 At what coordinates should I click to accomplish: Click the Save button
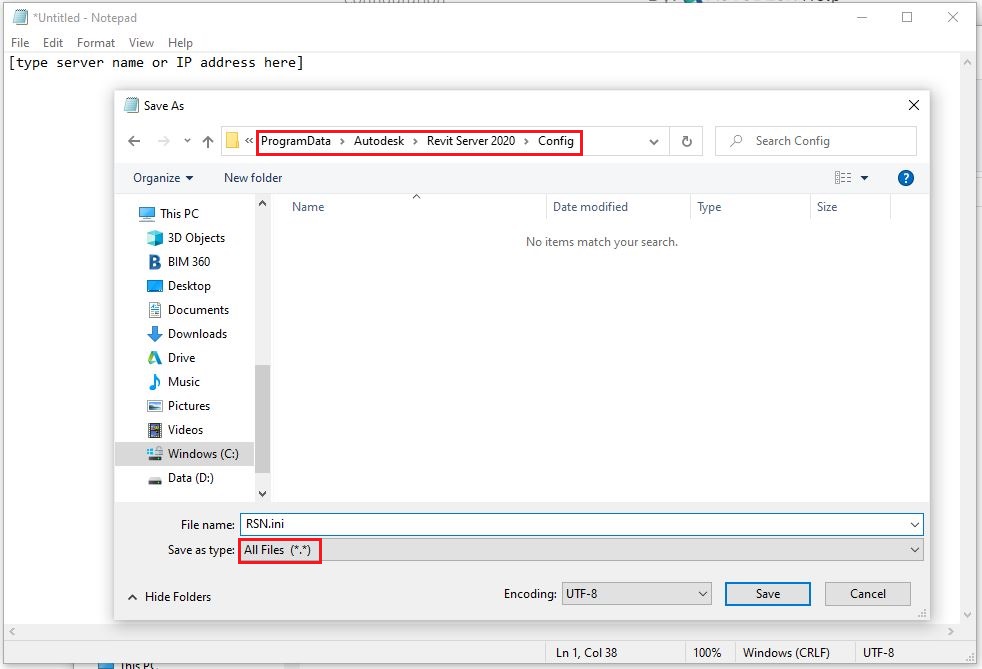point(768,594)
